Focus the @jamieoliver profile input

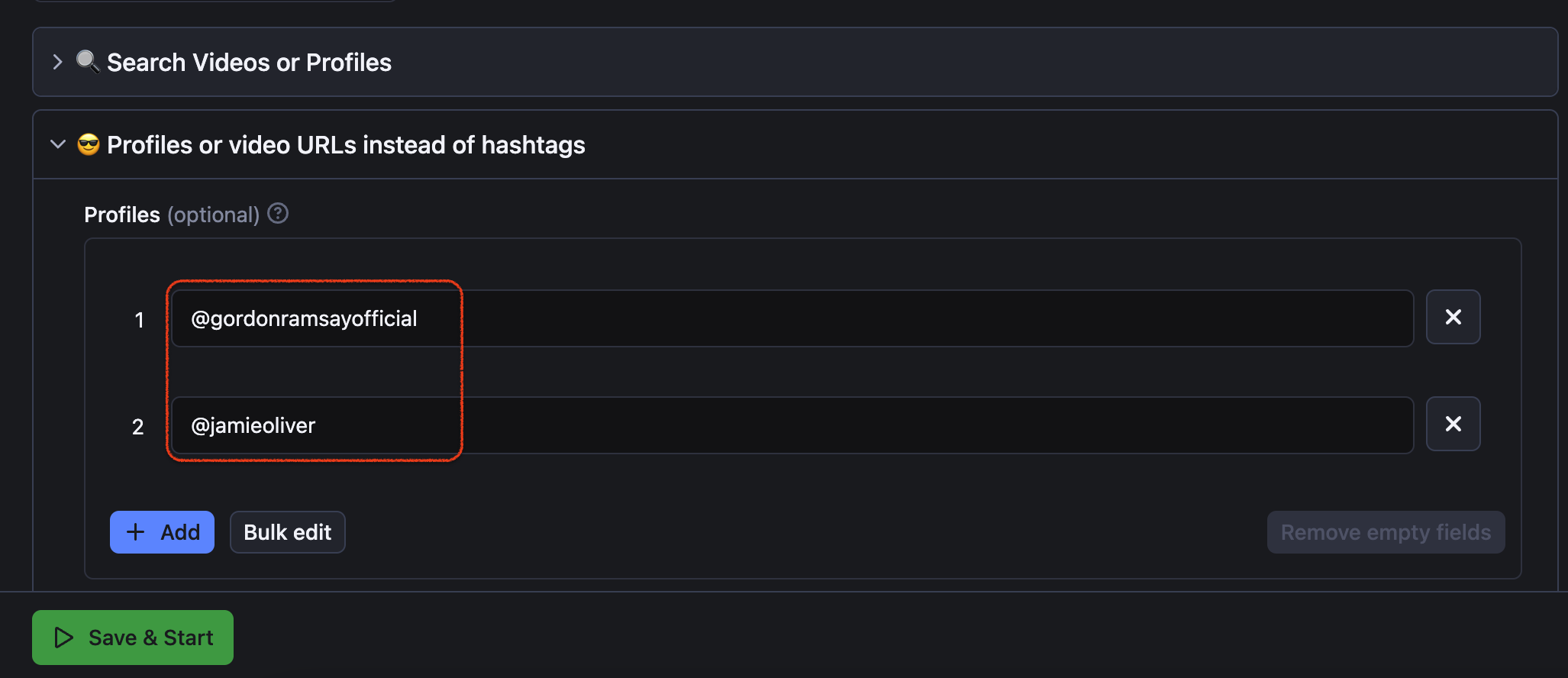792,425
